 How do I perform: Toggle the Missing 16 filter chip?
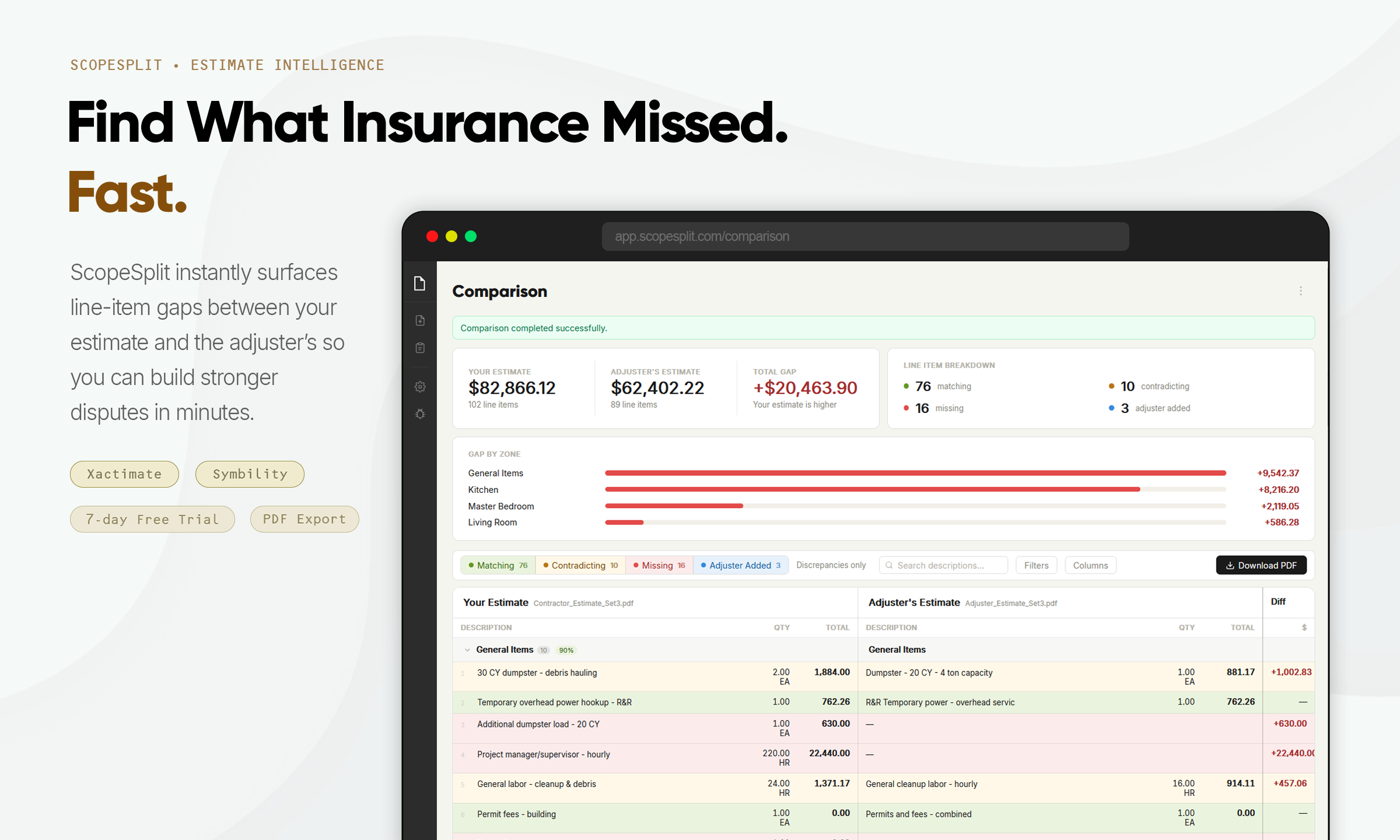point(659,565)
